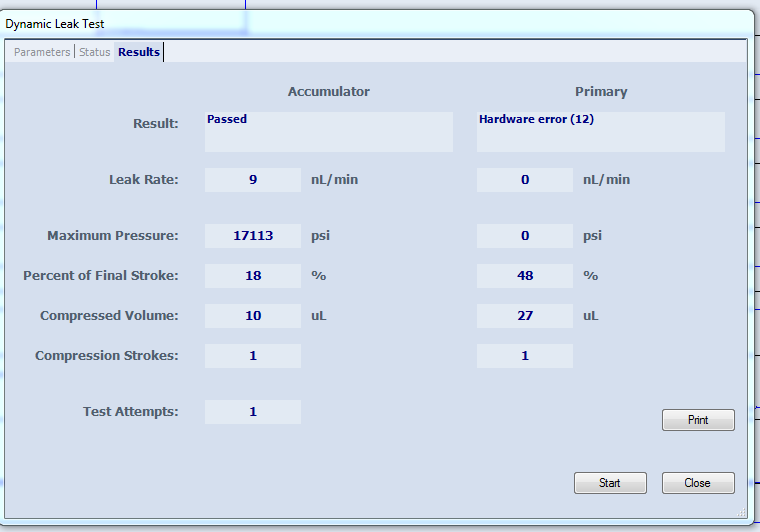Focus Accumulator Percent of Final Stroke field
Screen dimensions: 760x532
pyautogui.click(x=253, y=276)
